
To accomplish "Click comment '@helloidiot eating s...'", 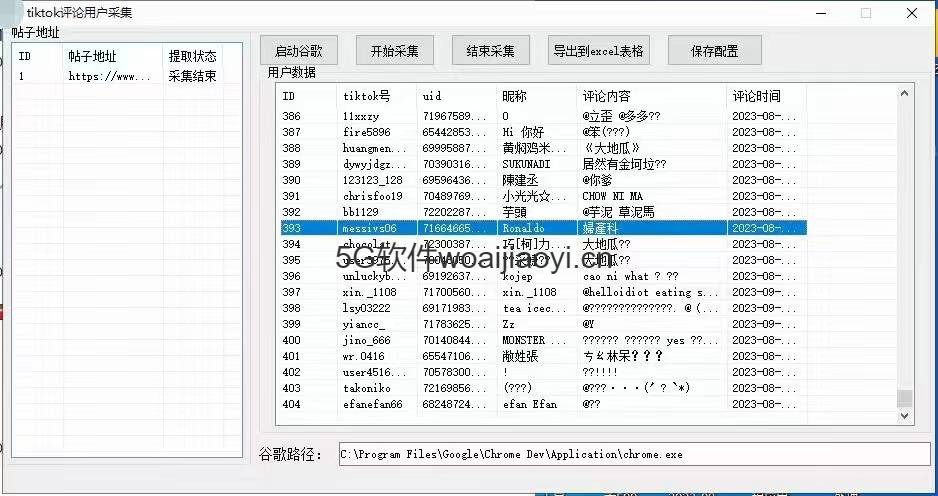I will 650,292.
